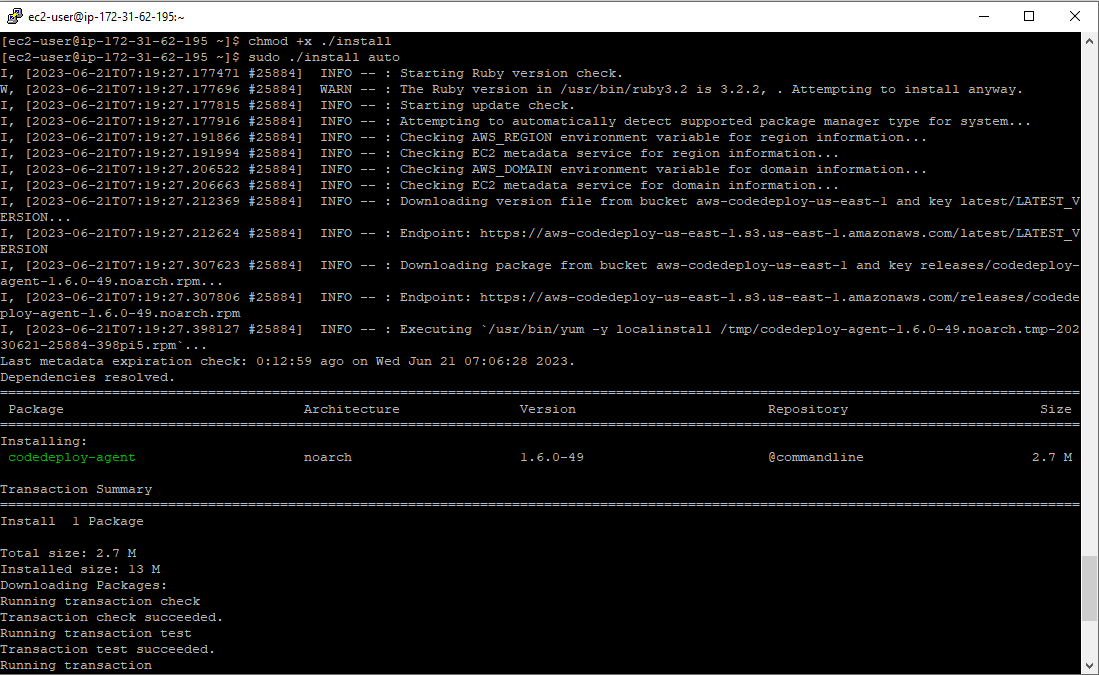Click 'Installed size: 13 M' line
Viewport: 1099px width, 675px height.
[80, 570]
